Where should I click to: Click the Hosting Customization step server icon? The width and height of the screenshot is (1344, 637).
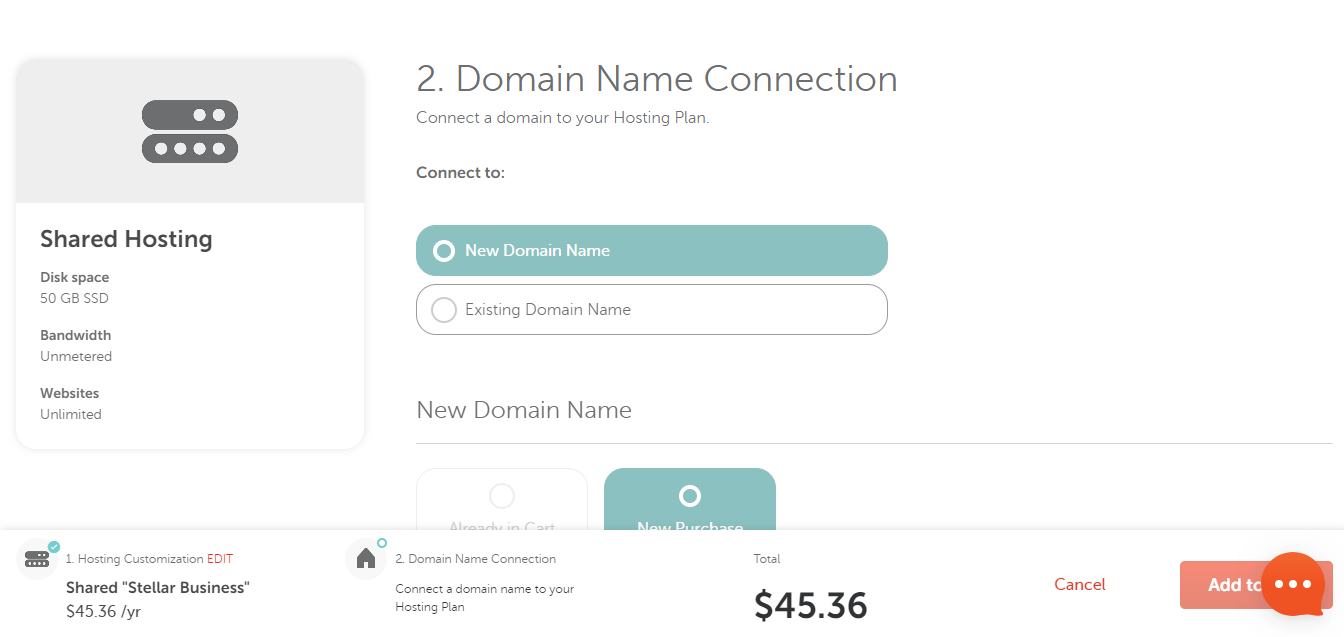[38, 559]
